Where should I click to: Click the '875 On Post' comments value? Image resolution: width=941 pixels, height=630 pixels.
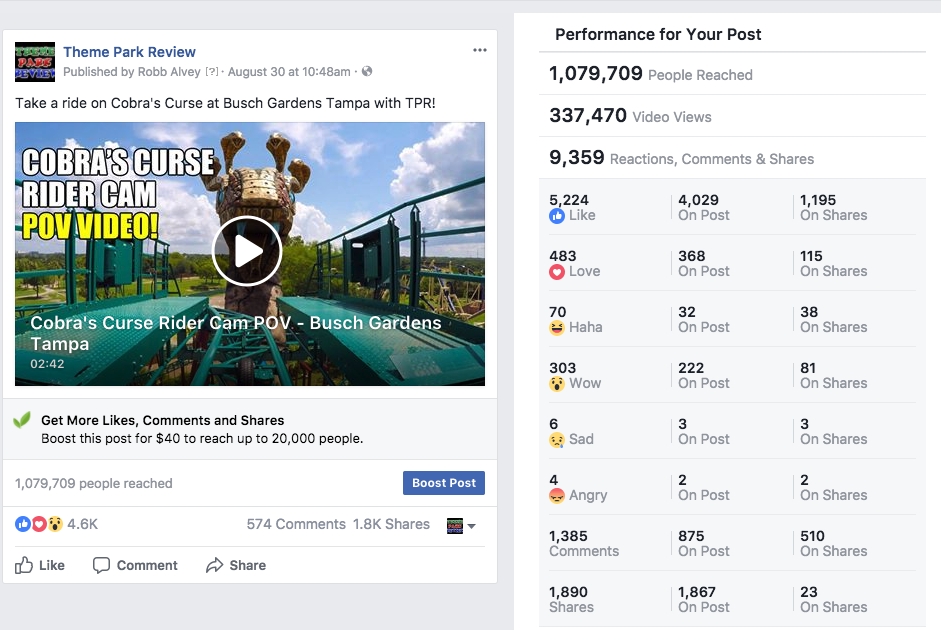[704, 544]
